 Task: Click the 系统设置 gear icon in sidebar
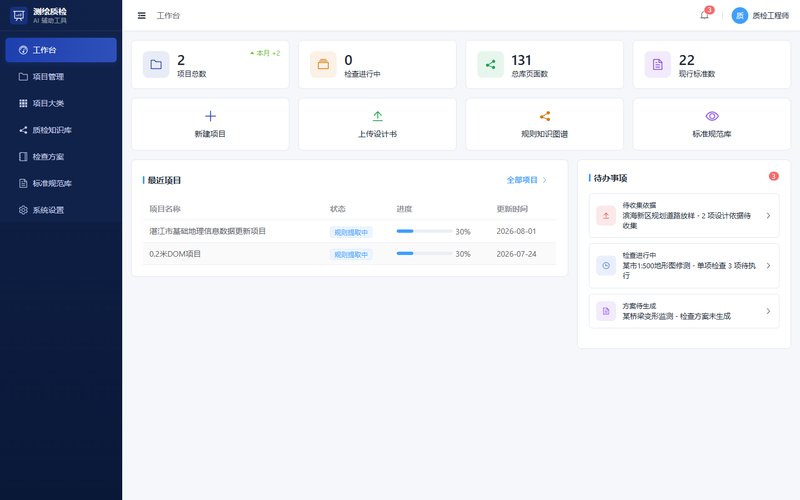[x=23, y=210]
